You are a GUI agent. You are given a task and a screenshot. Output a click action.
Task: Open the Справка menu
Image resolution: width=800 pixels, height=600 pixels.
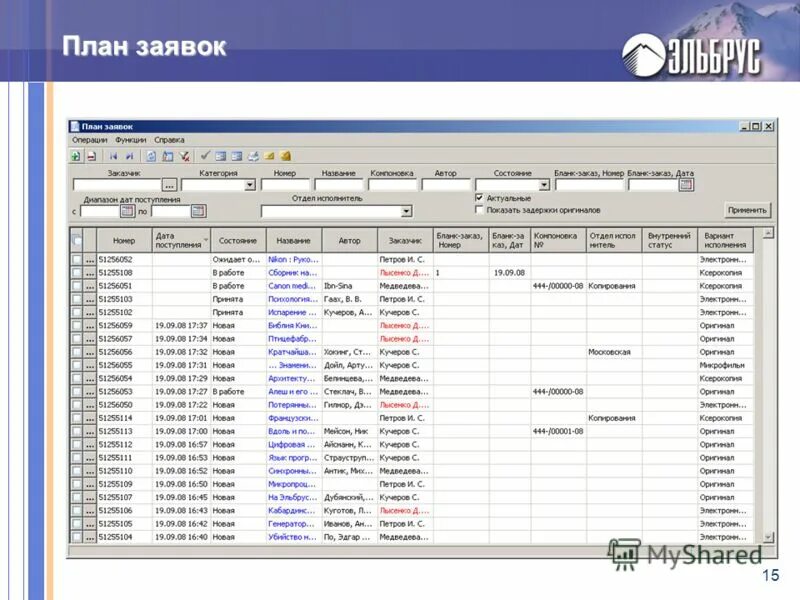click(169, 140)
